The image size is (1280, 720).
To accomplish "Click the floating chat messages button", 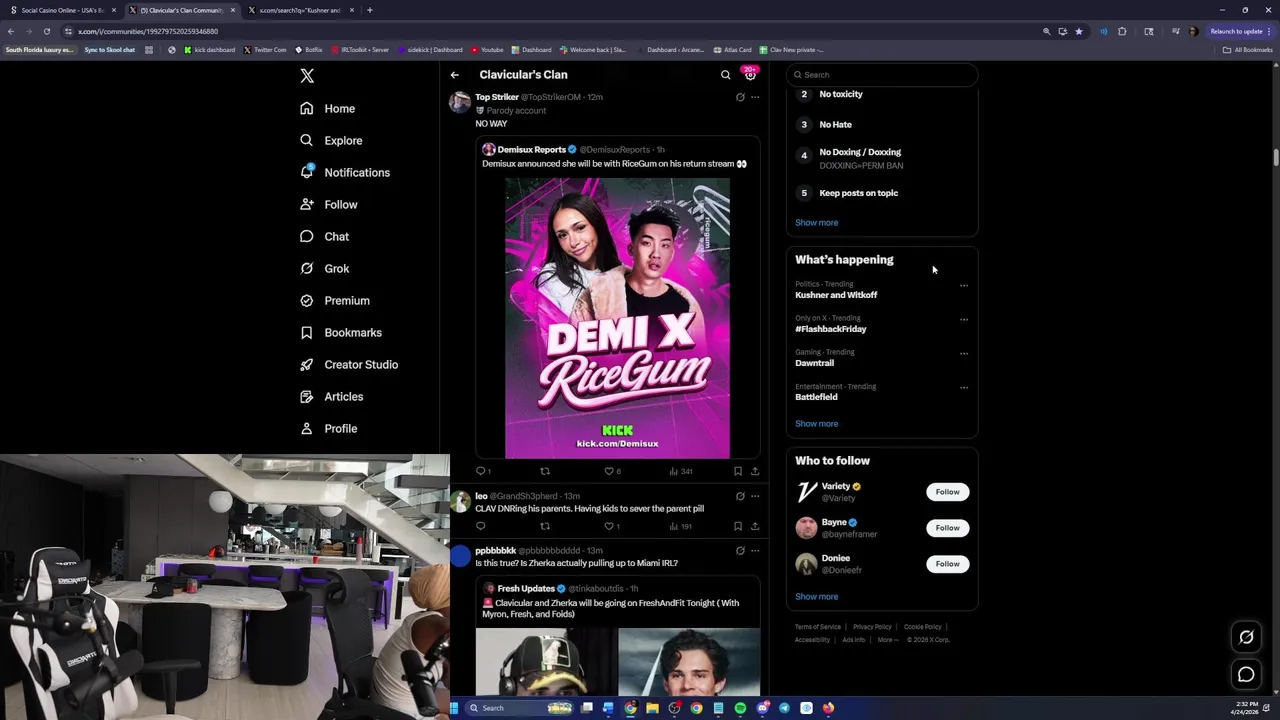I will pos(1246,675).
